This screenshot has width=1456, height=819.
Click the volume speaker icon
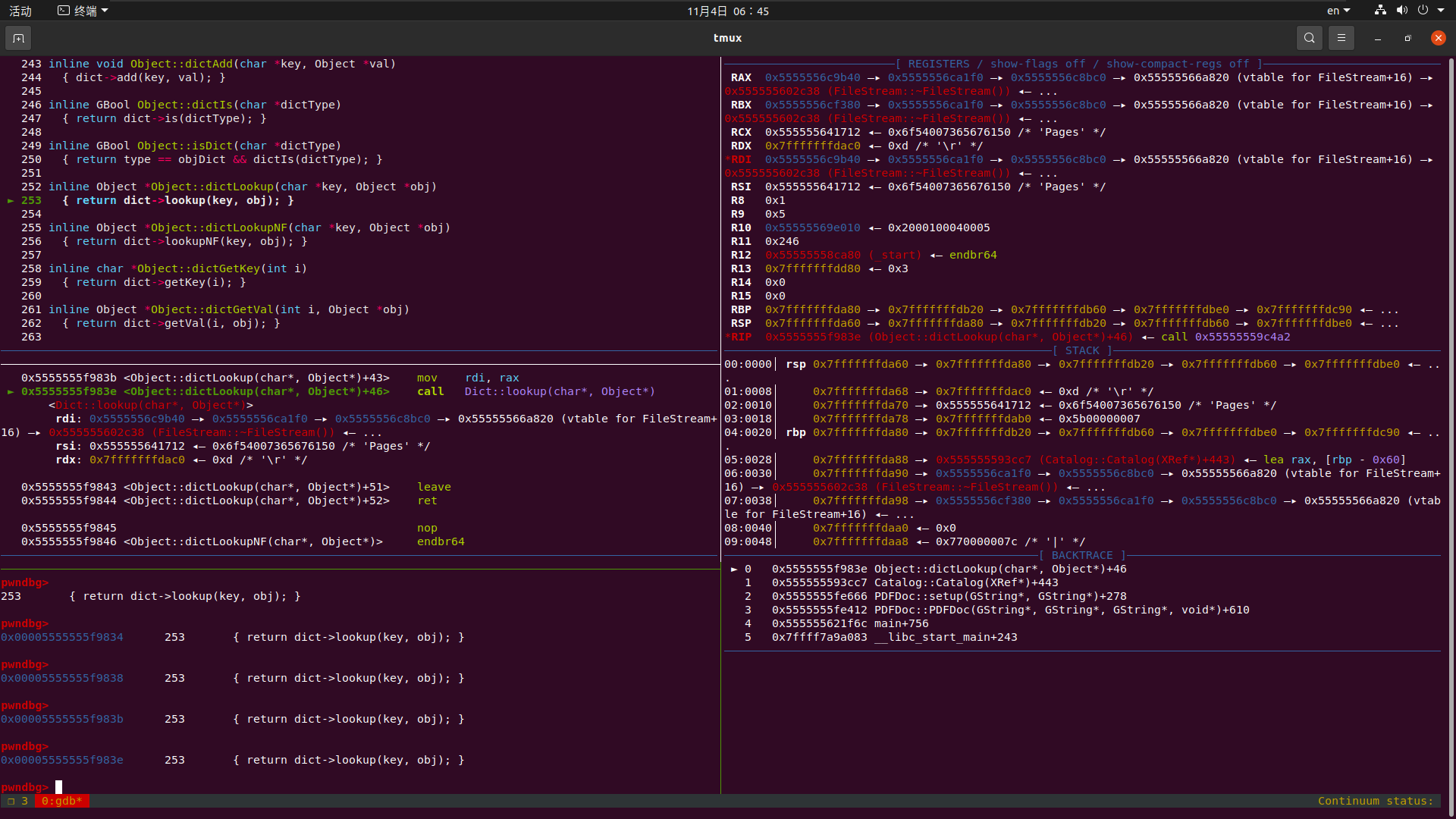pos(1401,11)
